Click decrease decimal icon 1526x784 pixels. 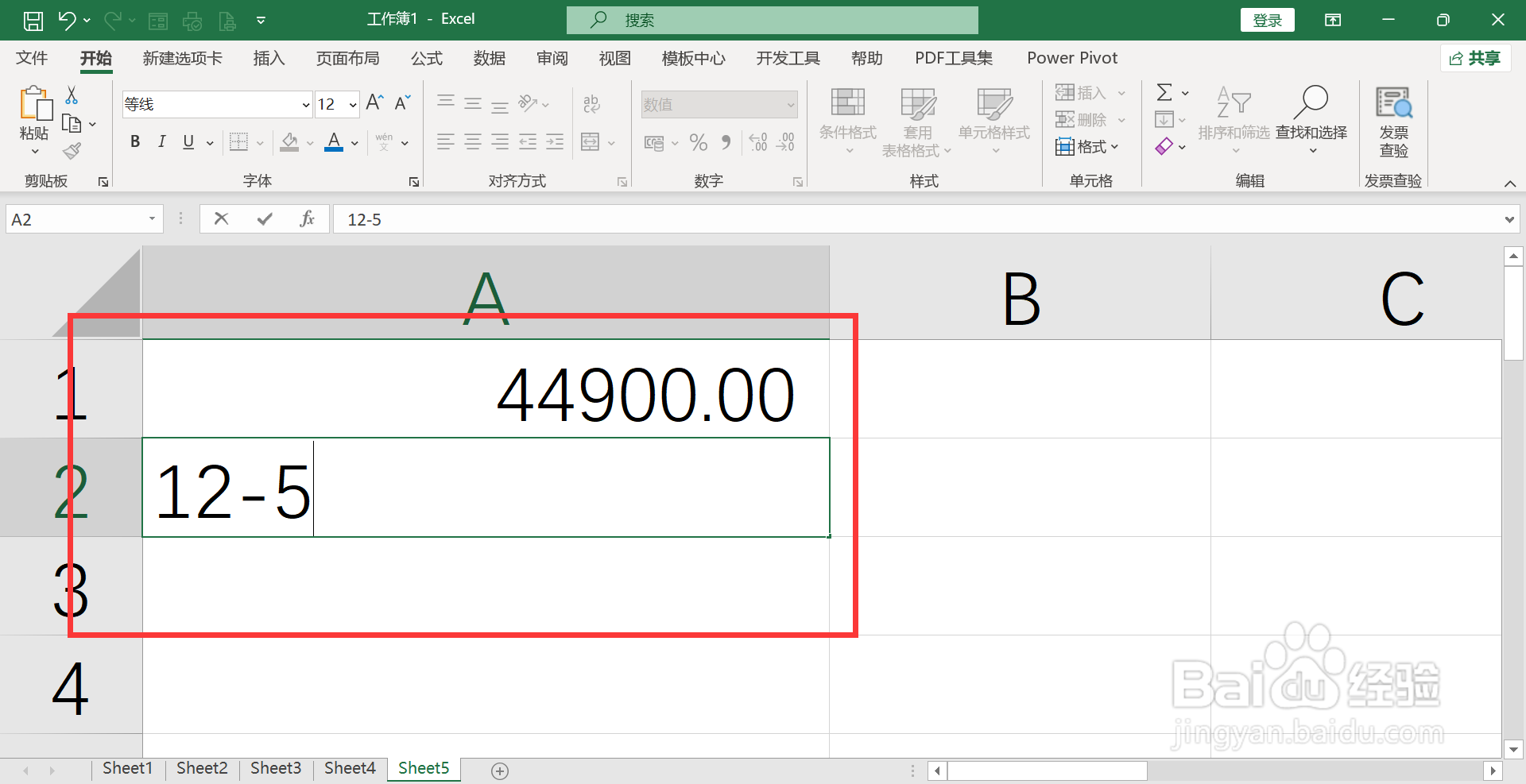tap(785, 142)
